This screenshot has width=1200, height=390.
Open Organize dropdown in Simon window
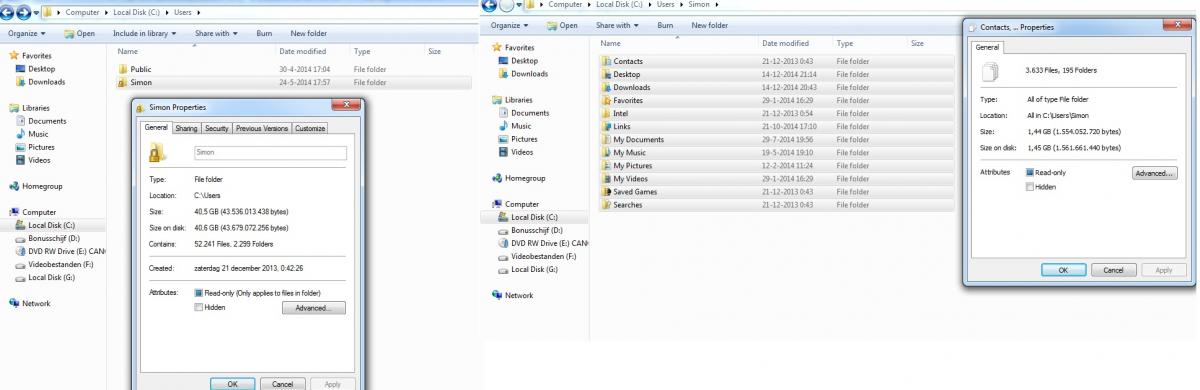tap(509, 25)
